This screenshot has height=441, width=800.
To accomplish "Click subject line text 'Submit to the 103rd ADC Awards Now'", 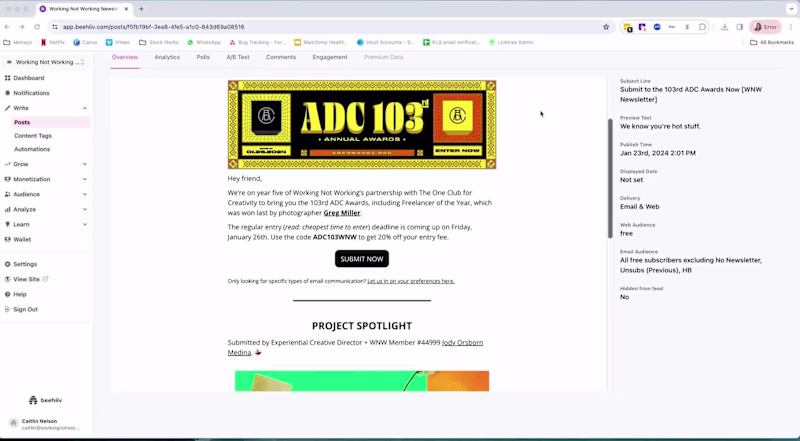I will [x=680, y=89].
